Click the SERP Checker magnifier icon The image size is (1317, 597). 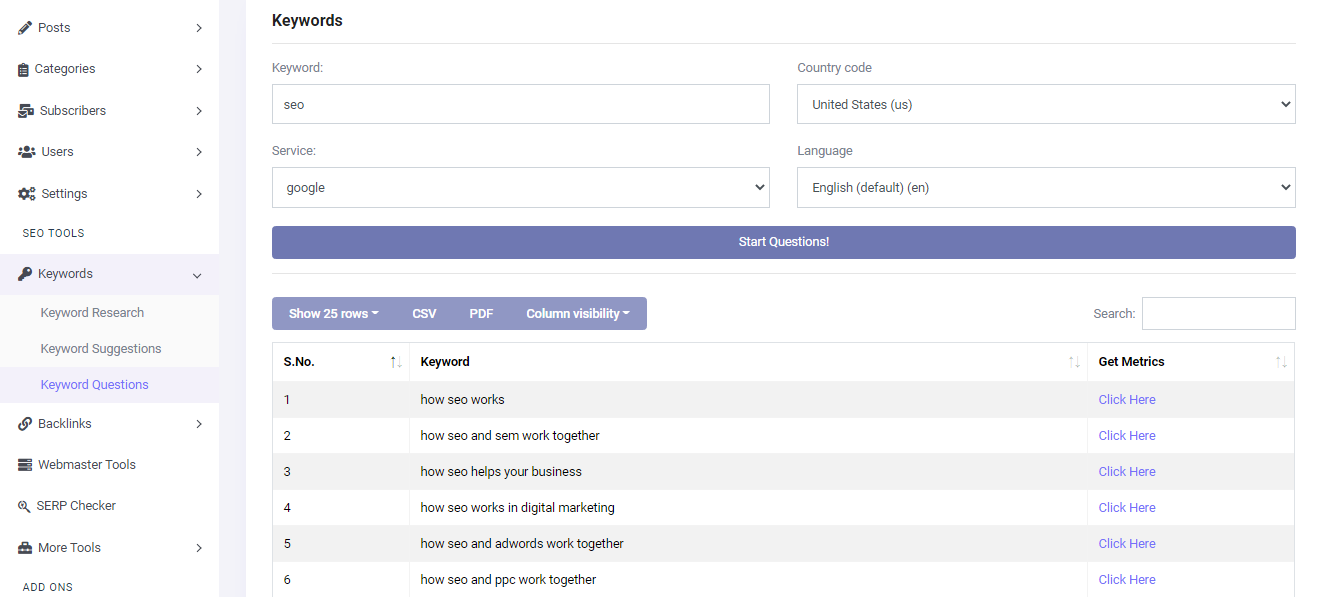click(x=24, y=506)
